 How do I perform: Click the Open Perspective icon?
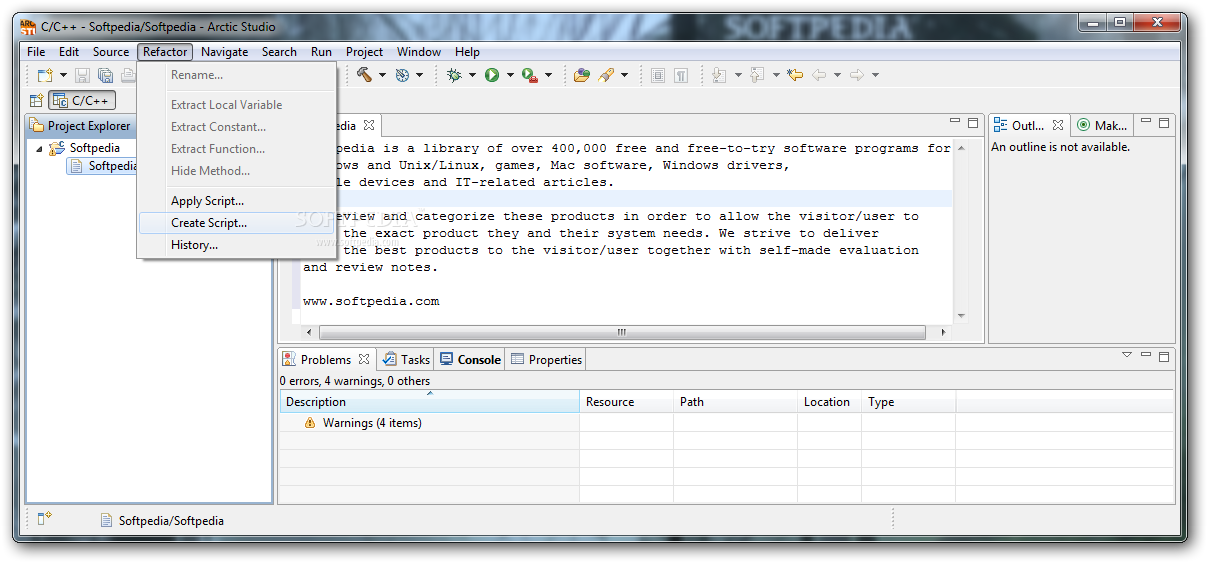point(36,101)
